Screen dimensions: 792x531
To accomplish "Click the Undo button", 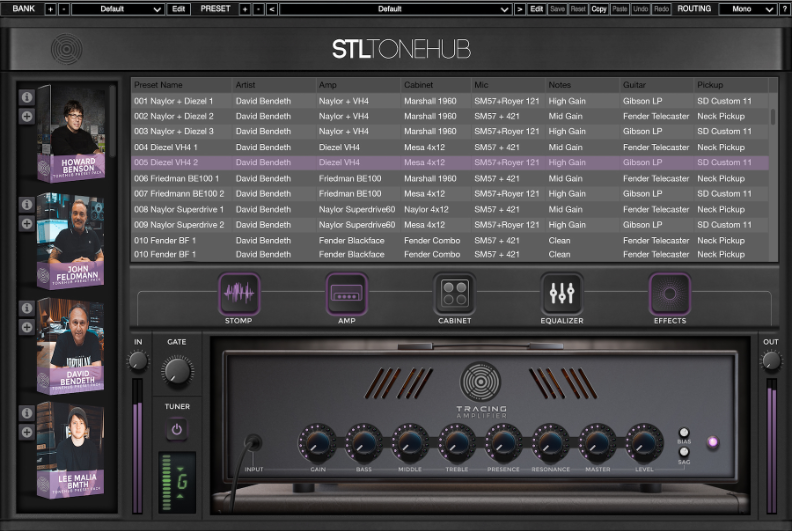I will pyautogui.click(x=640, y=9).
